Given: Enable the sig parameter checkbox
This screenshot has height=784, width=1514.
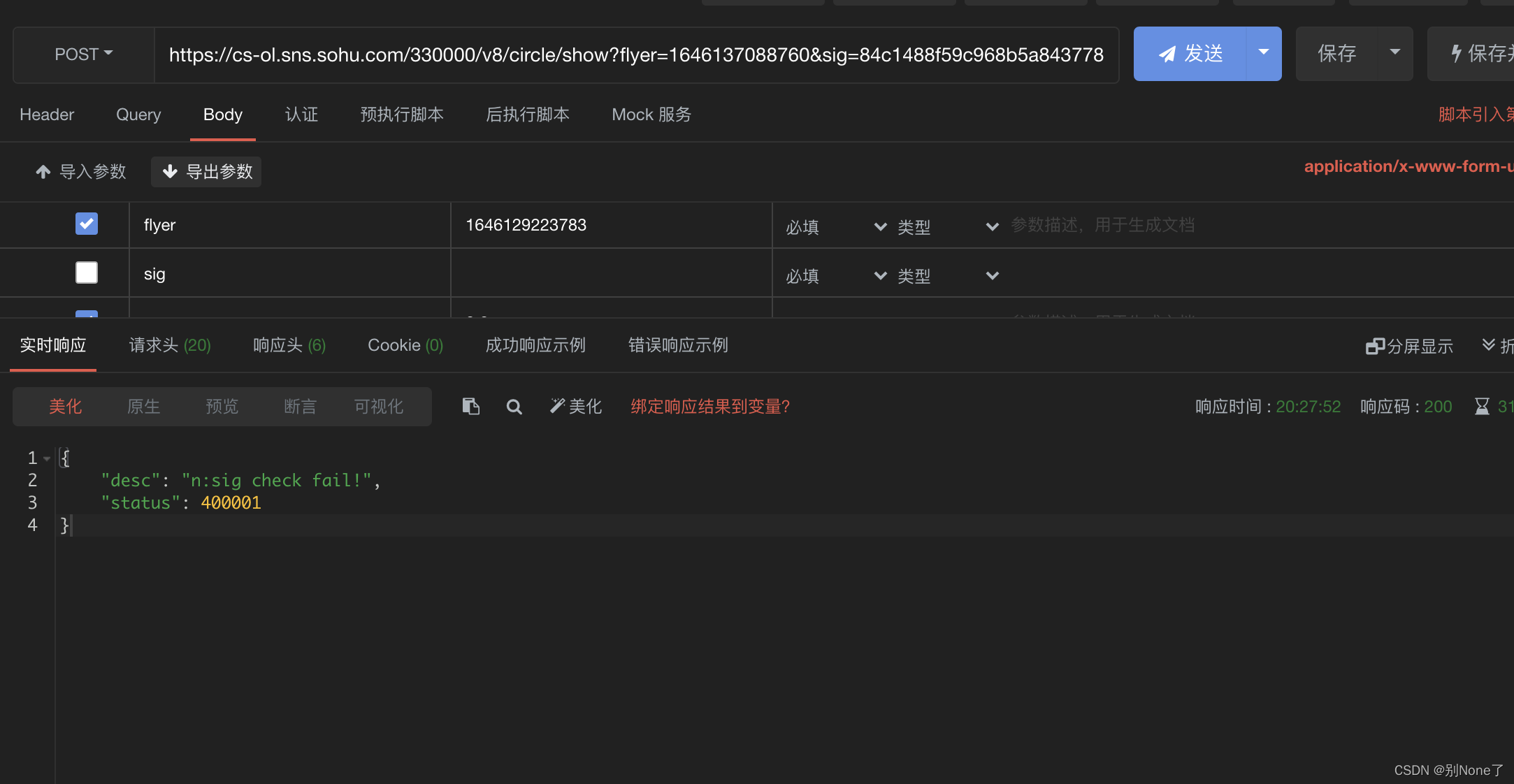Looking at the screenshot, I should (86, 272).
